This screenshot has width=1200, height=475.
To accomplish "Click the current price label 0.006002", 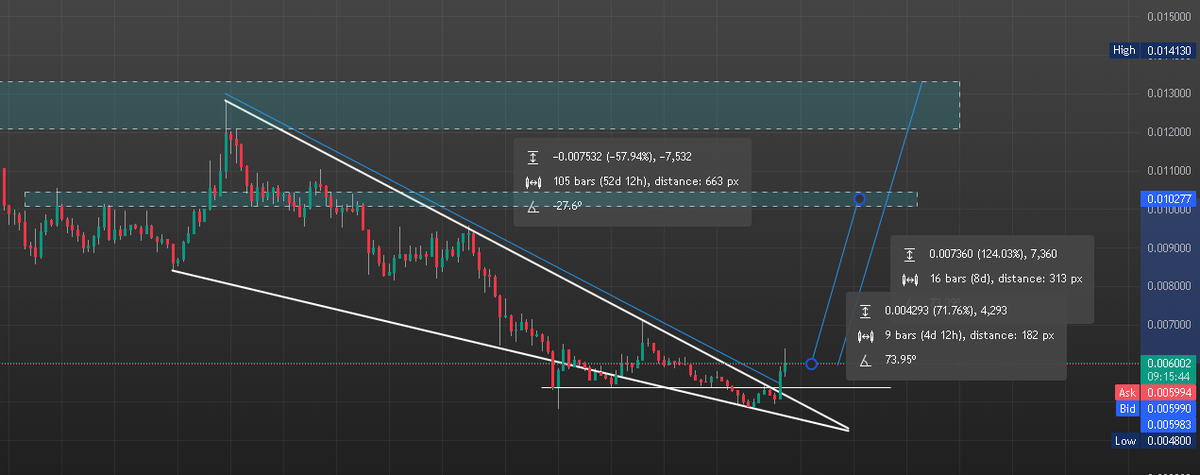I will 1169,363.
